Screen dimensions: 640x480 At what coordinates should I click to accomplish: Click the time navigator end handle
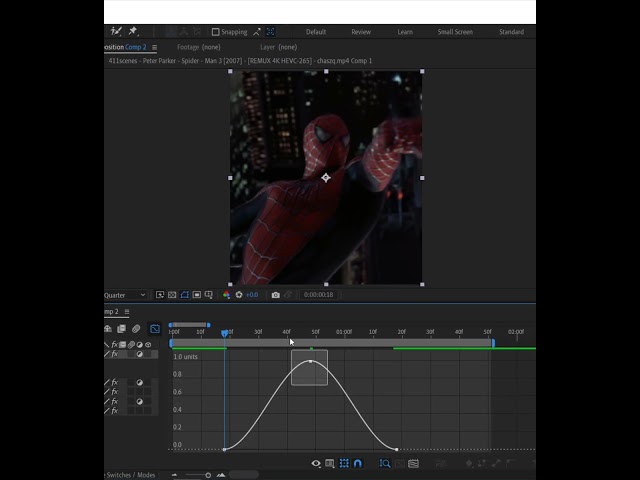pos(209,325)
